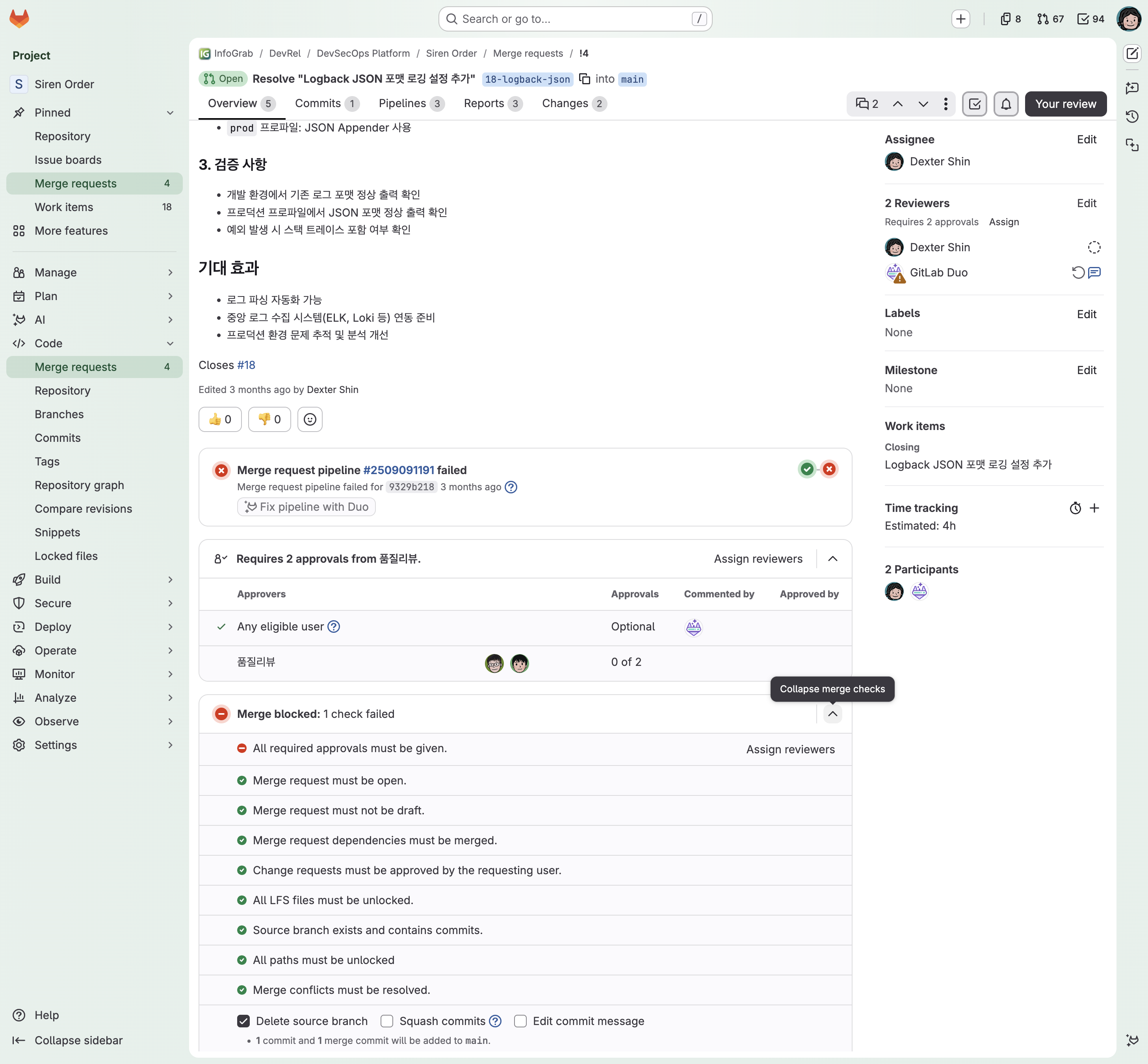Navigate to Siren Order breadcrumb
This screenshot has height=1064, width=1148.
(x=451, y=54)
